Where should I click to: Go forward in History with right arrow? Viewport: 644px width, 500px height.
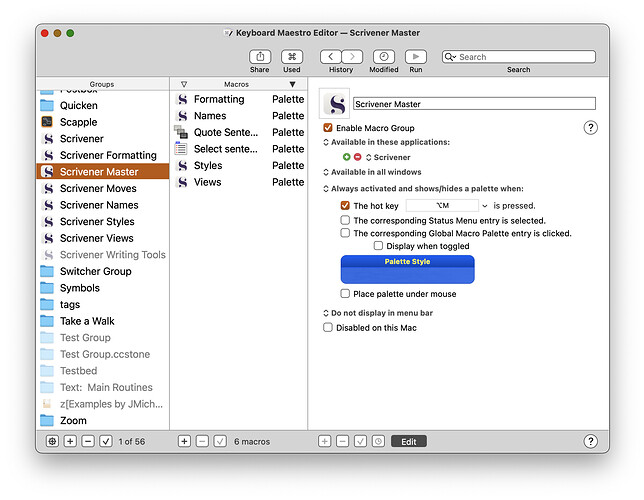[352, 57]
